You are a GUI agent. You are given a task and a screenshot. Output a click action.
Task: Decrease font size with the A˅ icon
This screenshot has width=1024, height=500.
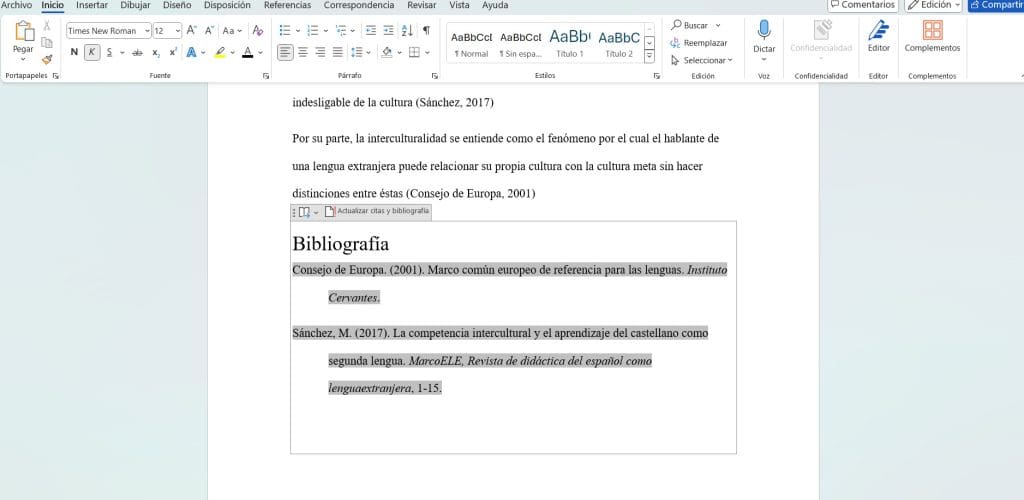click(209, 30)
